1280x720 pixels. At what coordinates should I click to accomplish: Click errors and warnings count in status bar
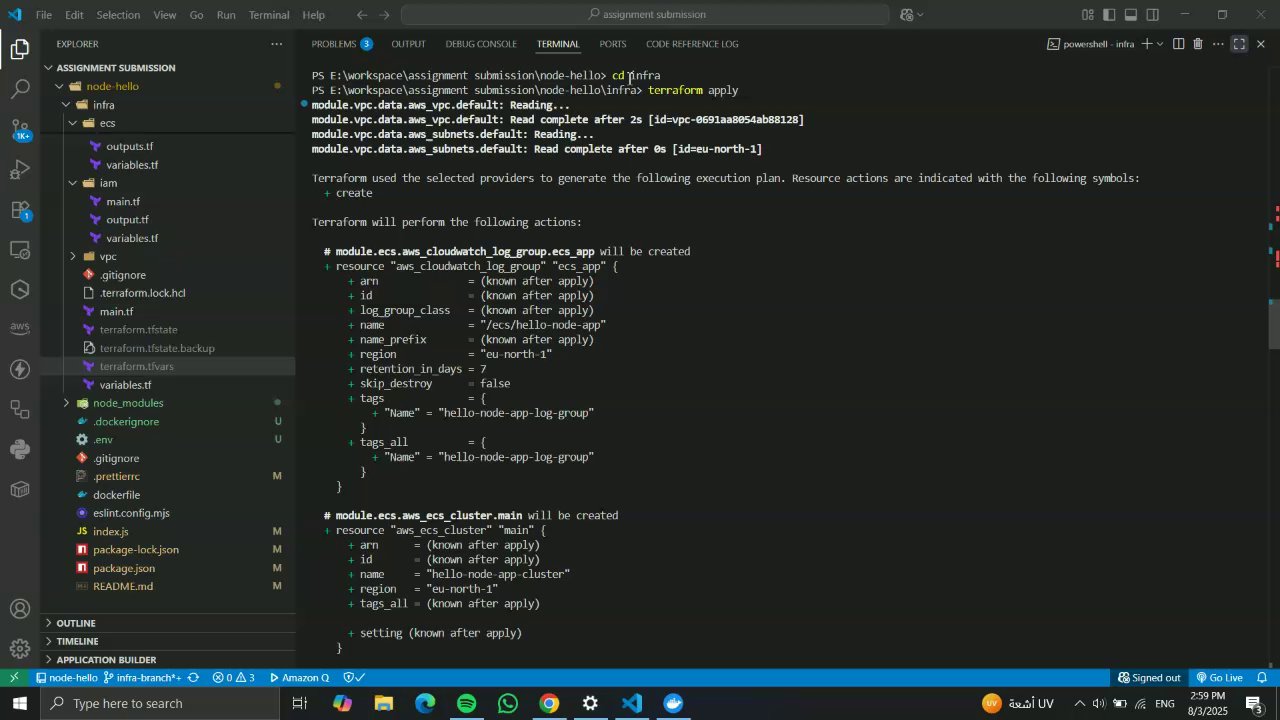click(x=234, y=678)
